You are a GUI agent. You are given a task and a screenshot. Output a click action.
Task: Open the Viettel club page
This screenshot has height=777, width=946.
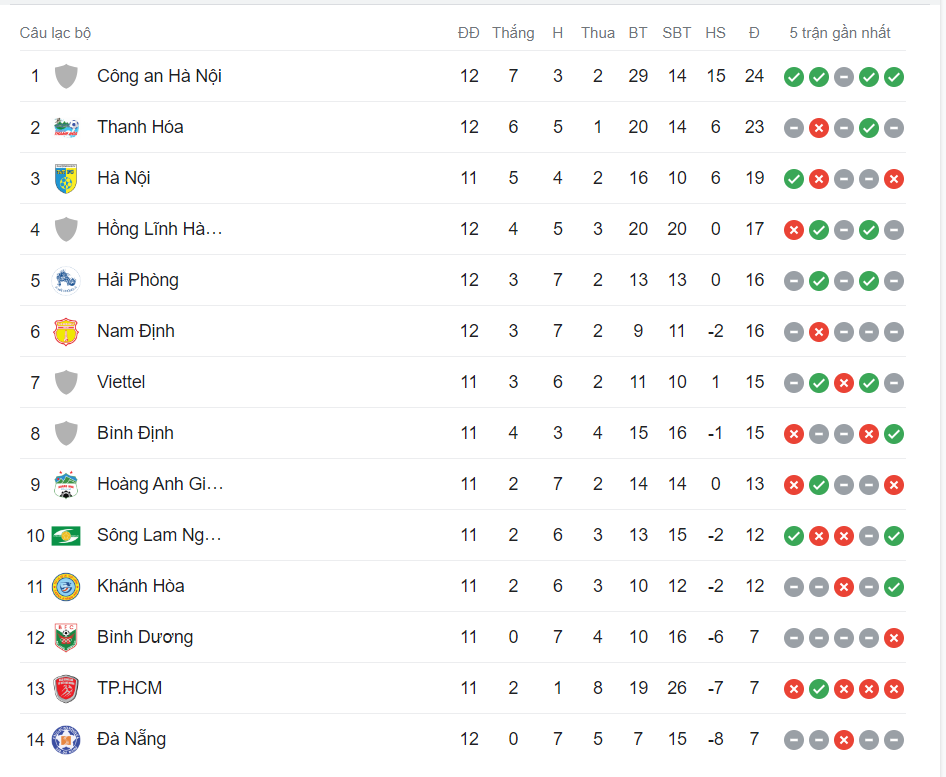coord(121,382)
